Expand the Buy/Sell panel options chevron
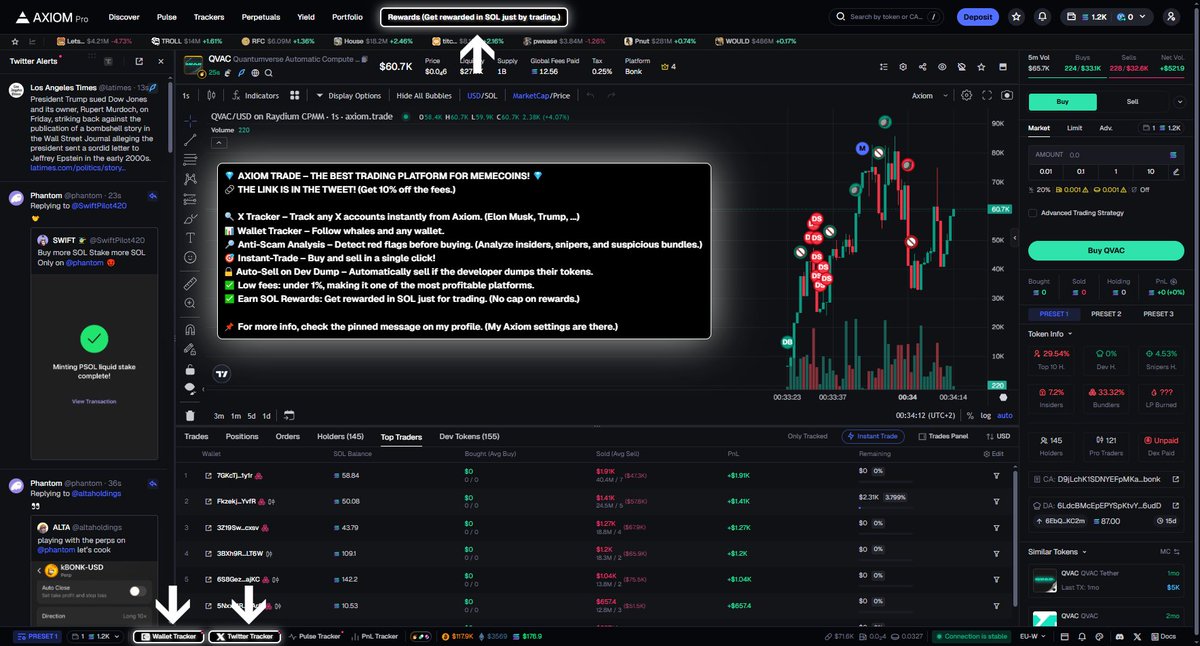This screenshot has height=646, width=1200. pos(1181,101)
